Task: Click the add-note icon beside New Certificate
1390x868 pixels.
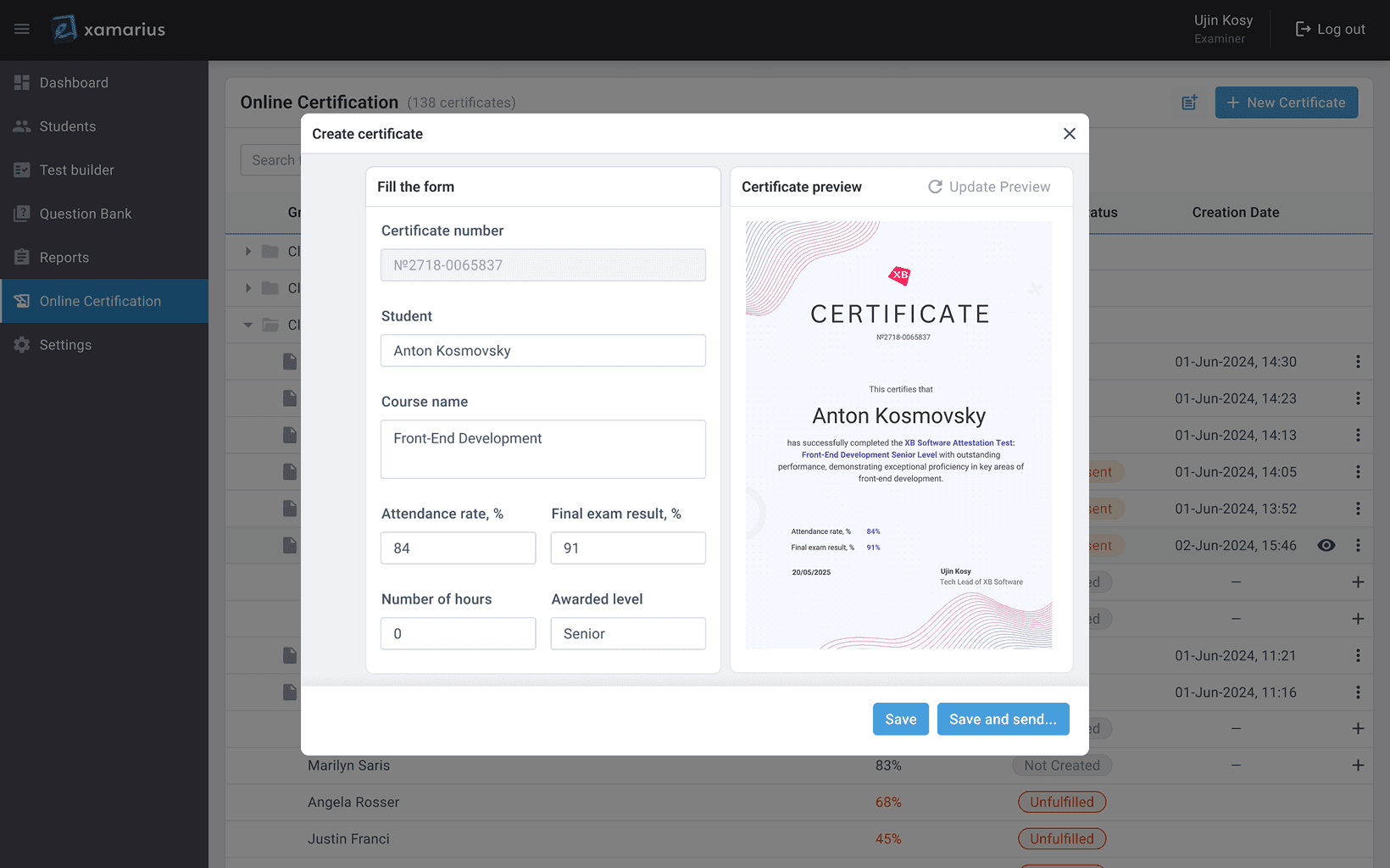Action: [1190, 103]
